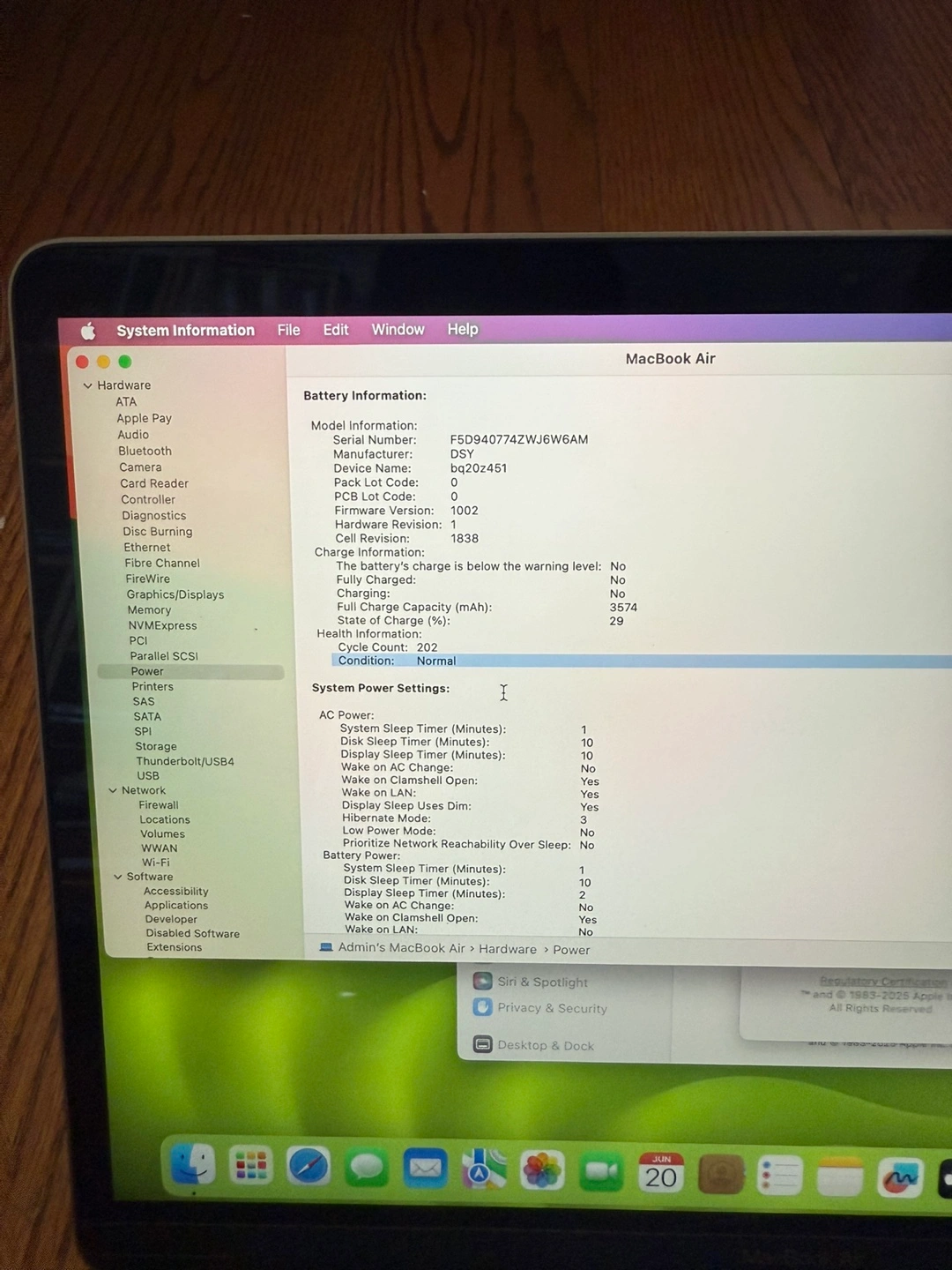
Task: Open Launchpad from the Dock
Action: [251, 1166]
